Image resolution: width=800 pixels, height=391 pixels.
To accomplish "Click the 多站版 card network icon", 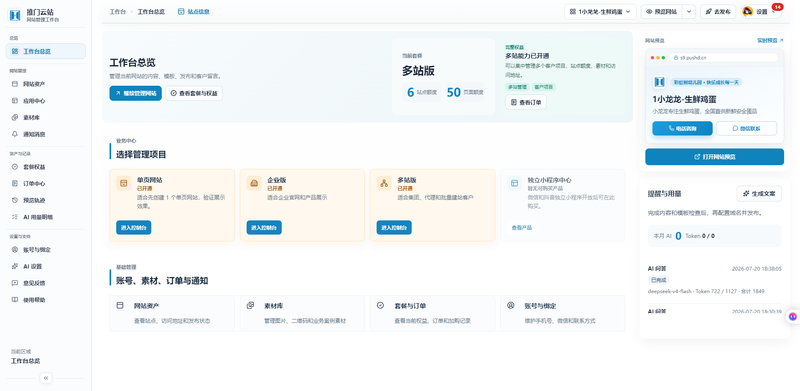I will pos(384,183).
